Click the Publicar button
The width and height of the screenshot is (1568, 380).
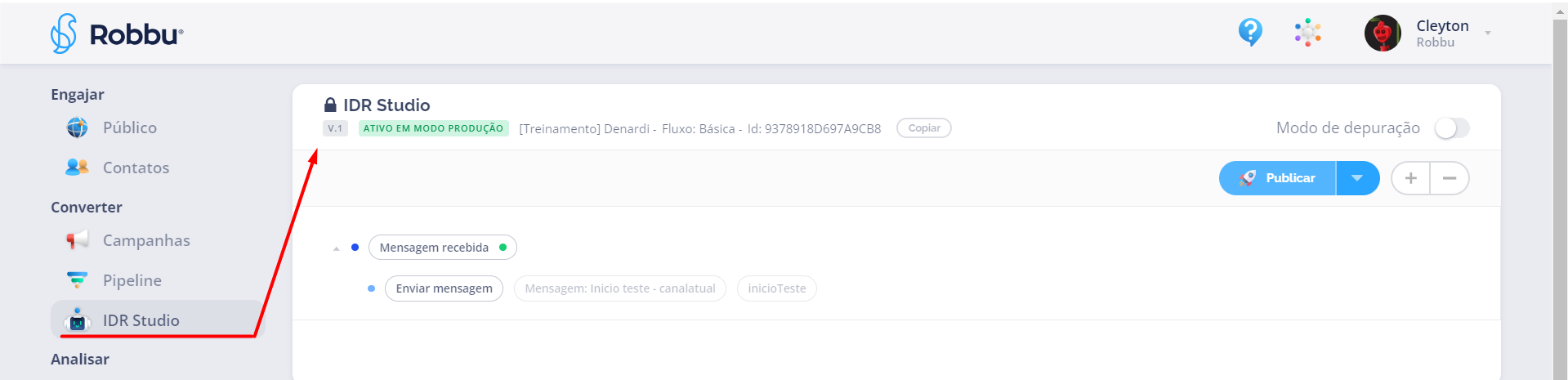[x=1278, y=178]
